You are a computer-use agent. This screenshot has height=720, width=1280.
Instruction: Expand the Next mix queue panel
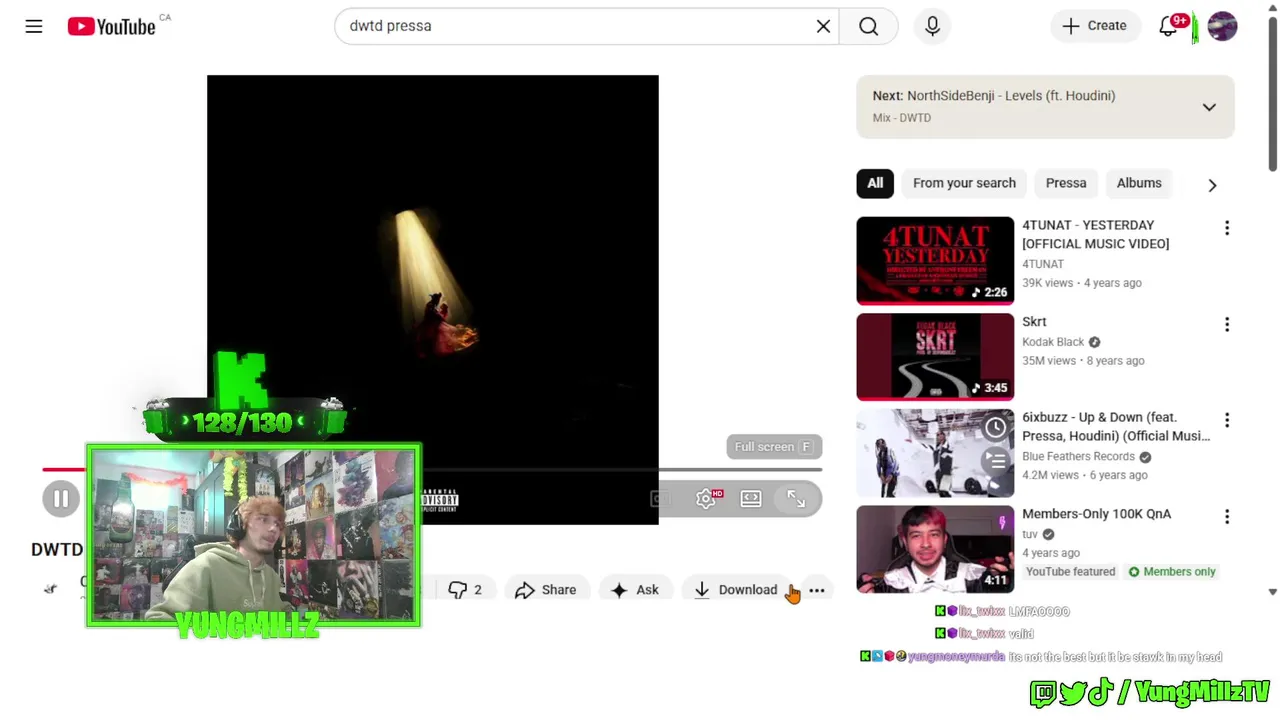coord(1209,107)
